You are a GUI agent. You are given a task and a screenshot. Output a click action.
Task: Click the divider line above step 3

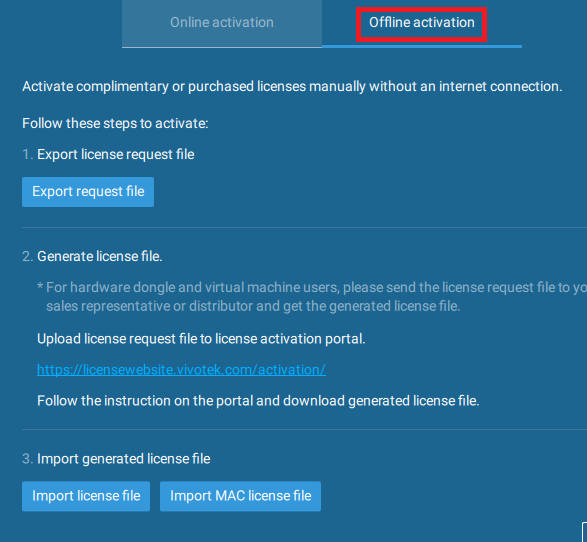point(304,429)
